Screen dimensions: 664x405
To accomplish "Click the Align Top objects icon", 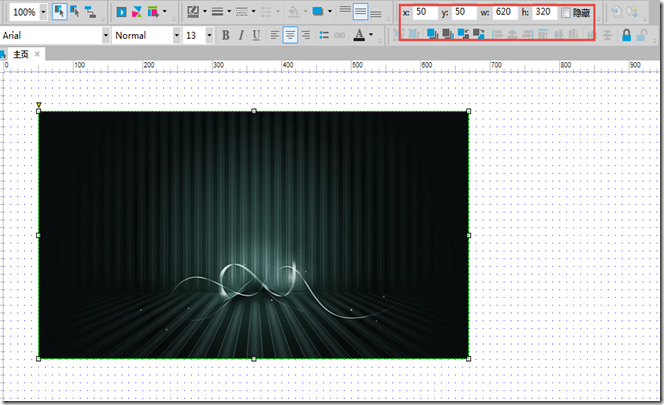I will pos(543,34).
